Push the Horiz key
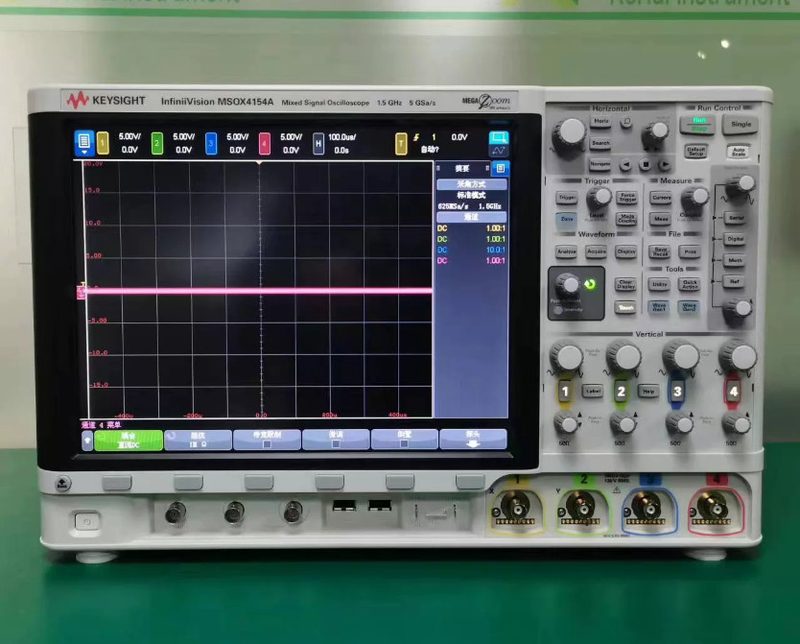This screenshot has height=644, width=800. tap(602, 121)
